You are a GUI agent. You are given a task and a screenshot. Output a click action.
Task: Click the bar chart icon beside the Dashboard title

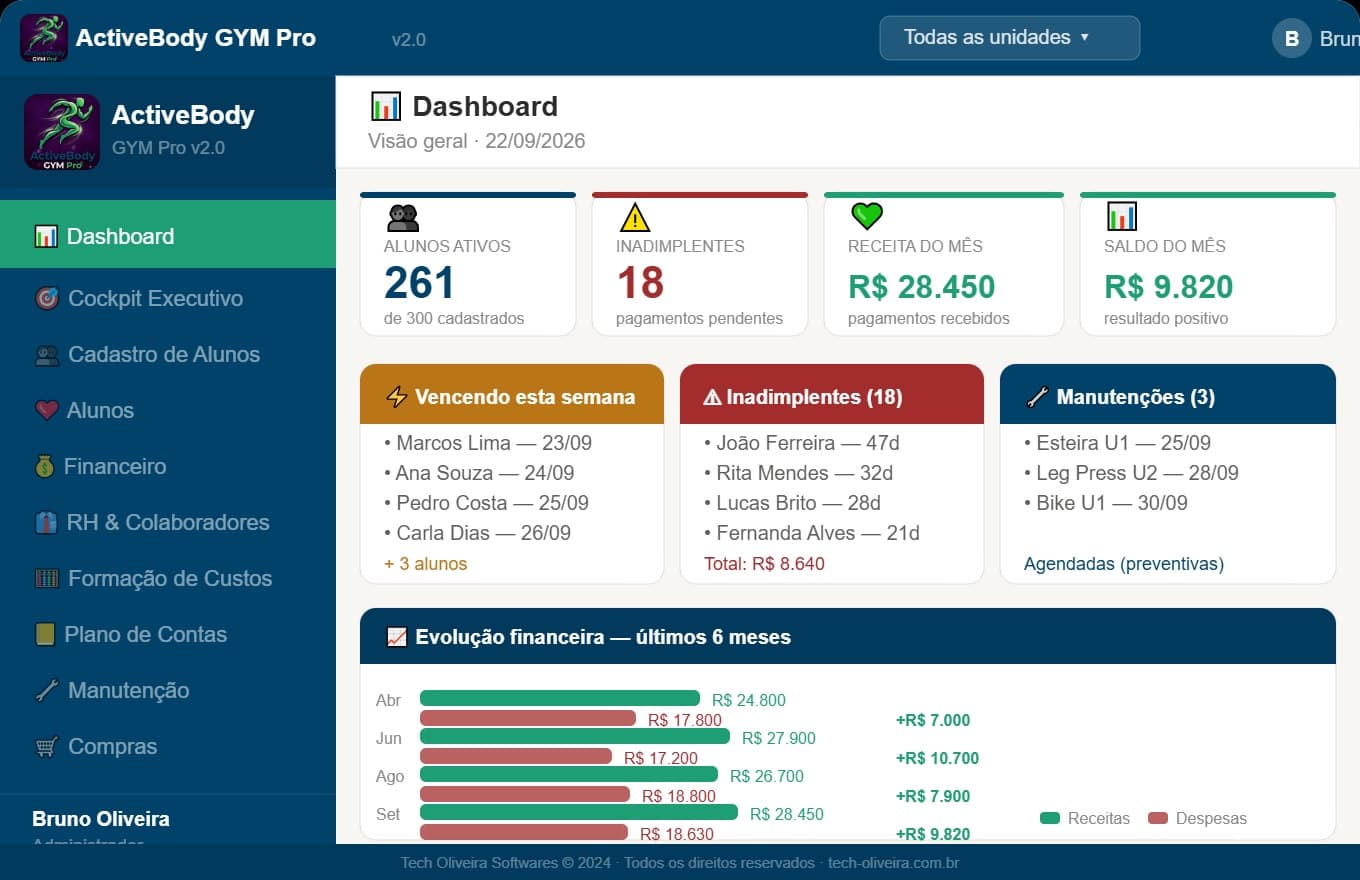tap(385, 106)
